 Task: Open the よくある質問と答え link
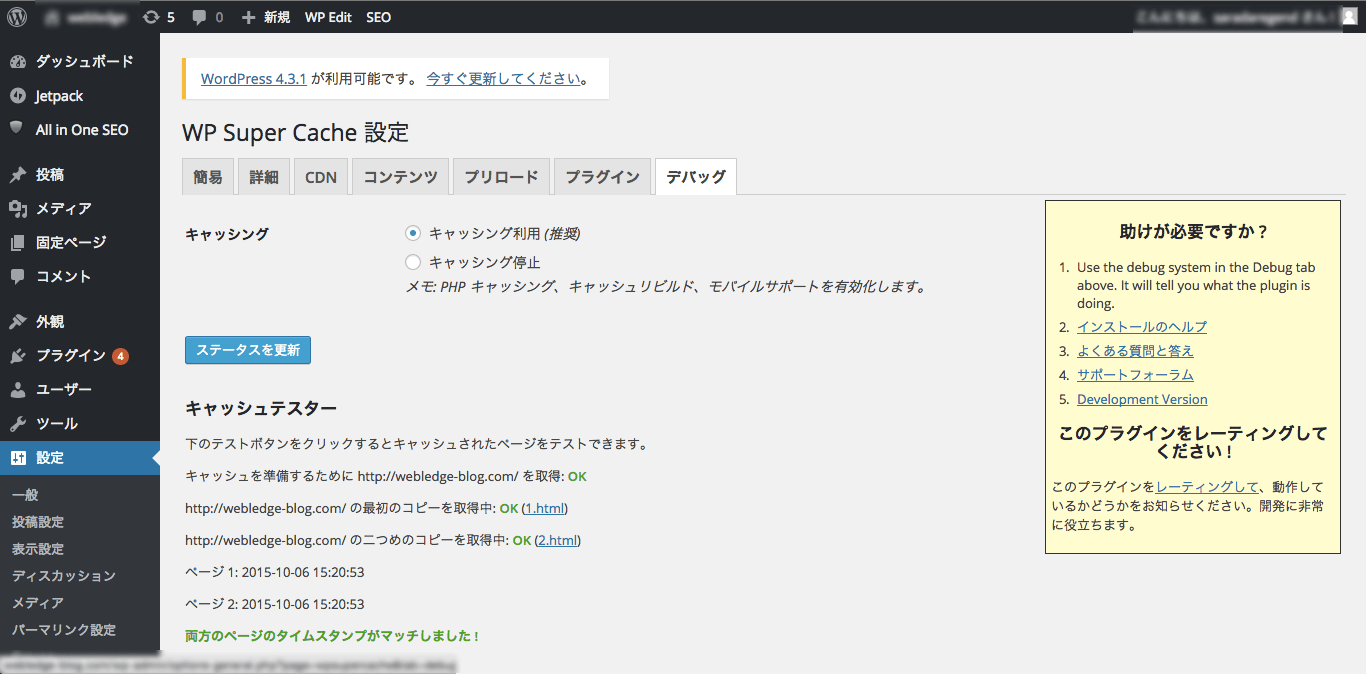1135,351
